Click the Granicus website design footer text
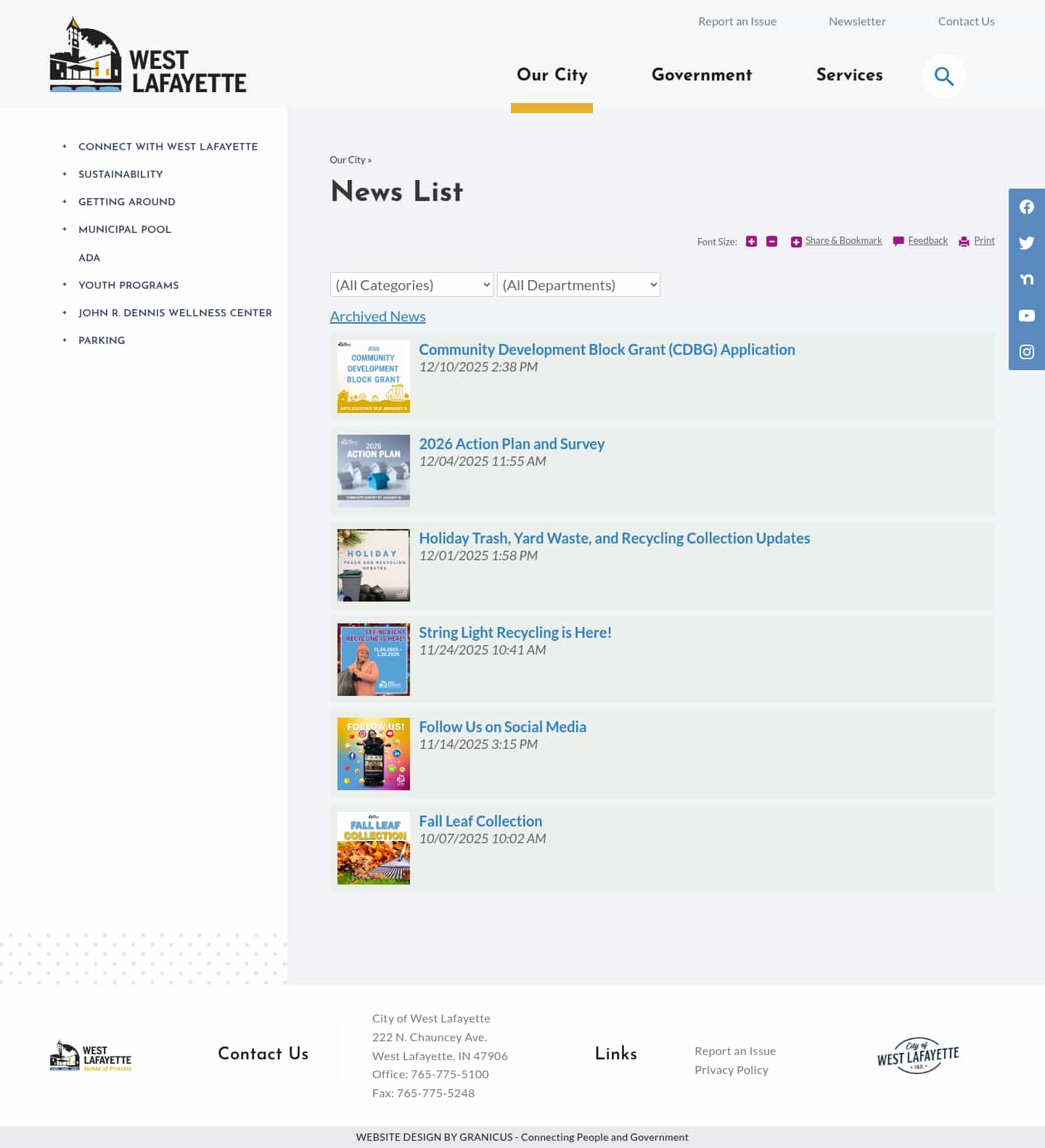This screenshot has width=1045, height=1148. click(x=522, y=1137)
